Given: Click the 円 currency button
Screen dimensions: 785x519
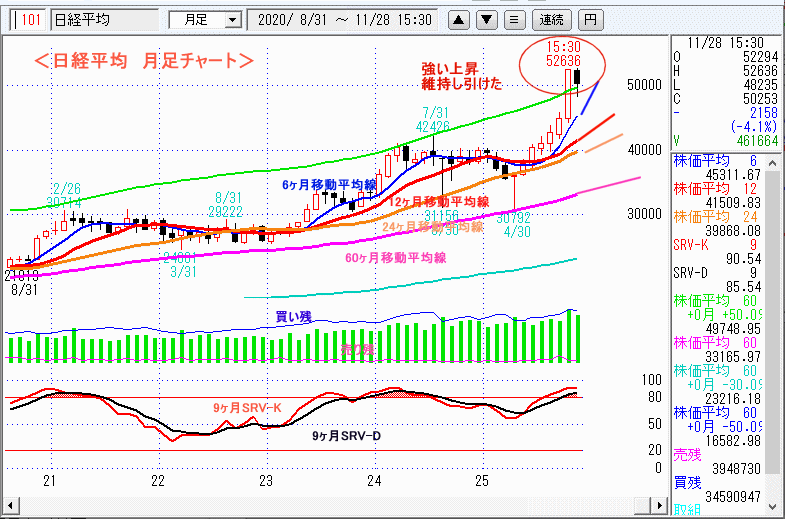Looking at the screenshot, I should coord(592,19).
